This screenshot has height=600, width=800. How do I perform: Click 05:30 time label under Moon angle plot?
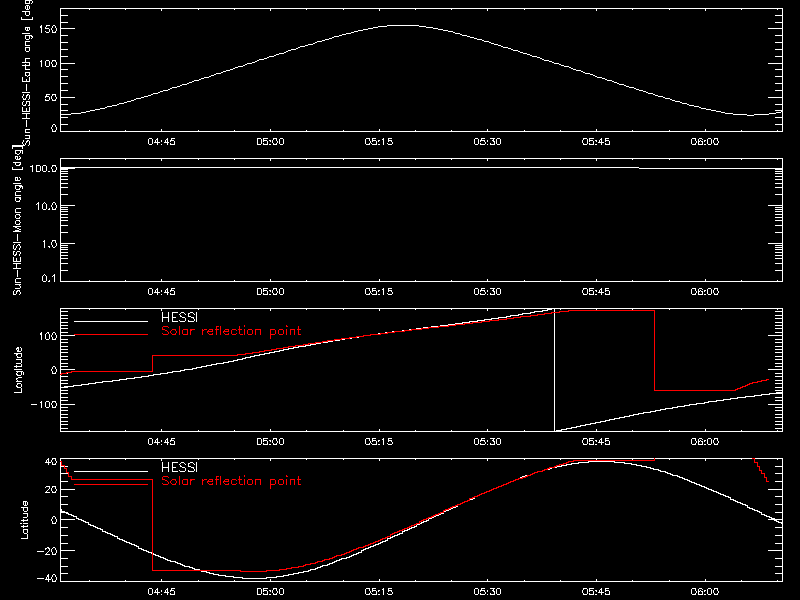point(487,292)
